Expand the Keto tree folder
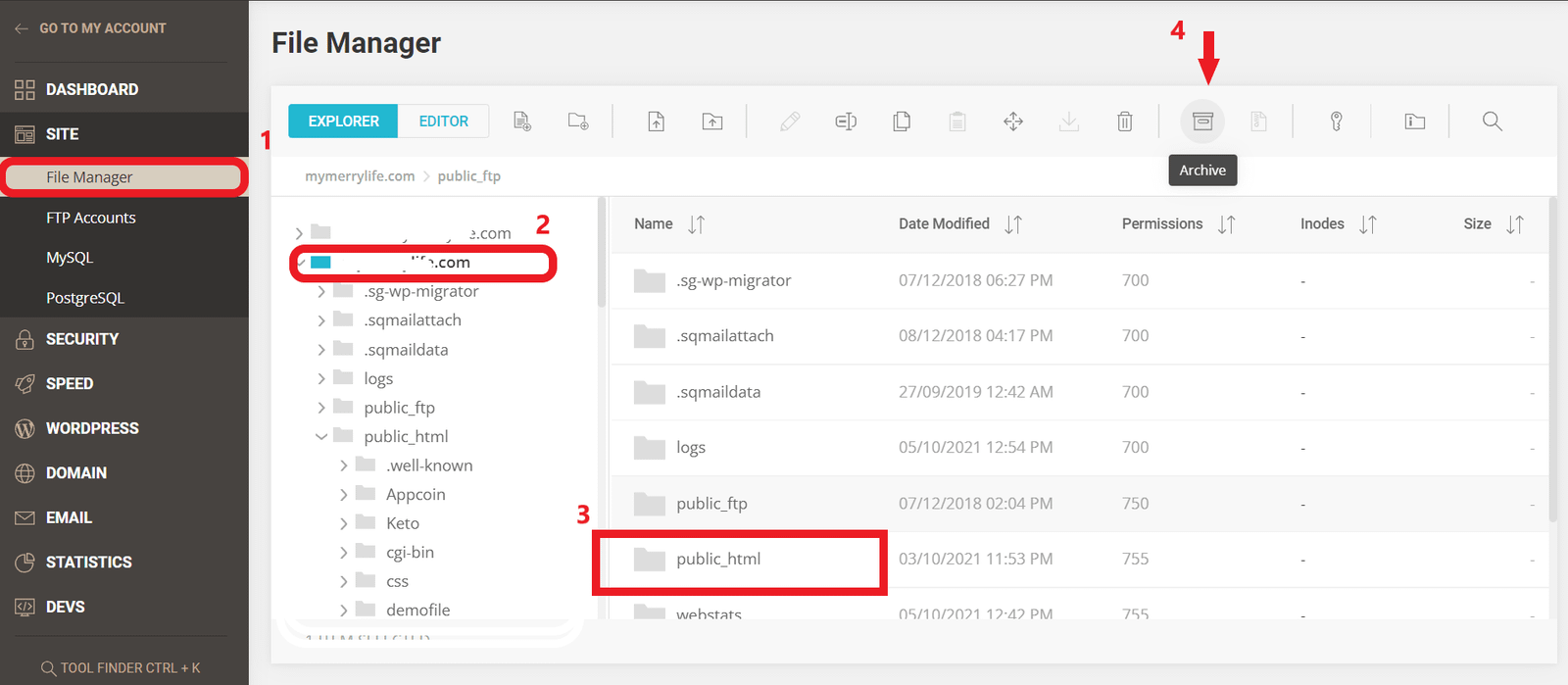This screenshot has width=1568, height=685. tap(343, 523)
